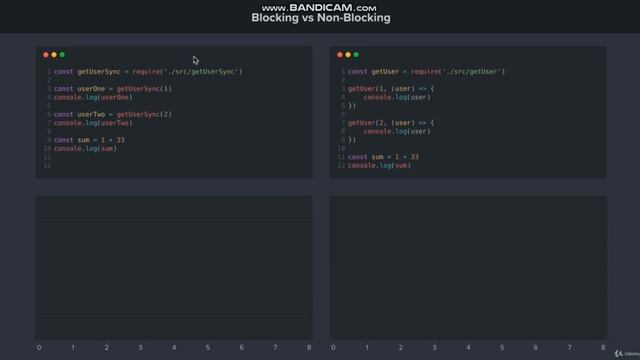Image resolution: width=640 pixels, height=360 pixels.
Task: Click the green dot of the left code window
Action: click(x=62, y=55)
